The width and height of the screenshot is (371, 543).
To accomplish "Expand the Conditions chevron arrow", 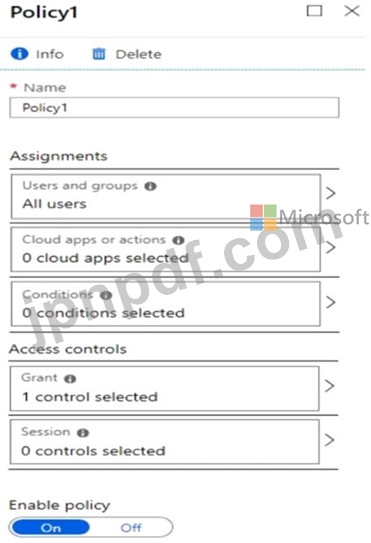I will click(331, 302).
